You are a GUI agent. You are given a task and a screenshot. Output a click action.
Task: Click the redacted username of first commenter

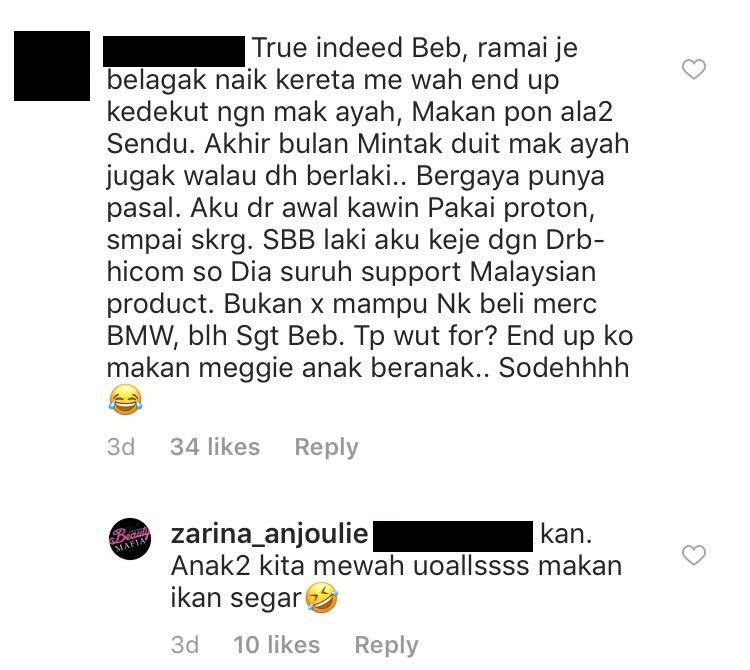(x=174, y=51)
